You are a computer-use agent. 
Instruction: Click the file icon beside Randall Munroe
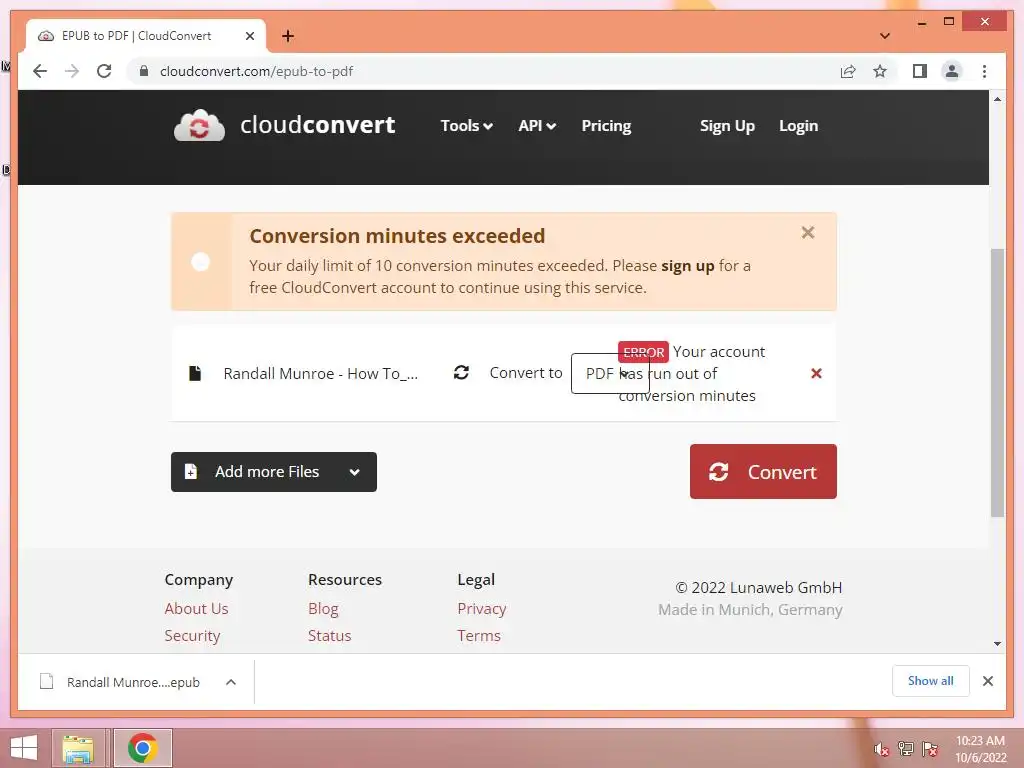[195, 373]
